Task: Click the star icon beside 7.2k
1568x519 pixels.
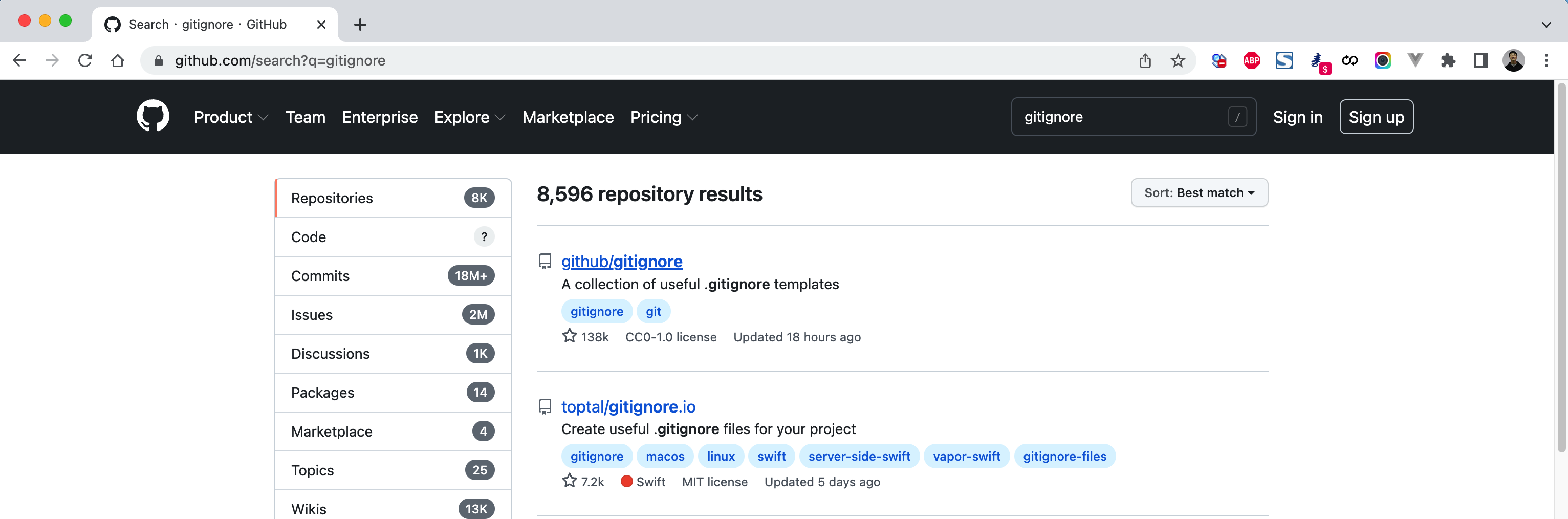Action: [x=569, y=481]
